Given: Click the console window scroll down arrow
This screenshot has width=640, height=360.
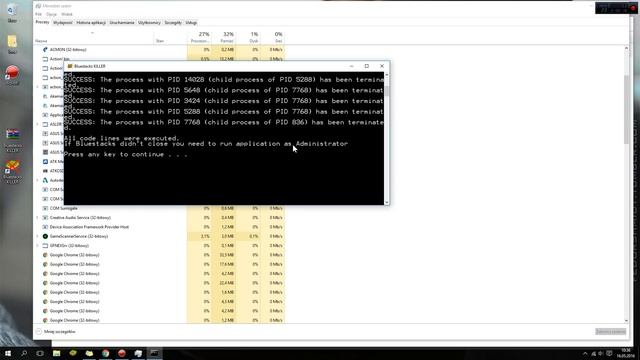Looking at the screenshot, I should [x=387, y=202].
